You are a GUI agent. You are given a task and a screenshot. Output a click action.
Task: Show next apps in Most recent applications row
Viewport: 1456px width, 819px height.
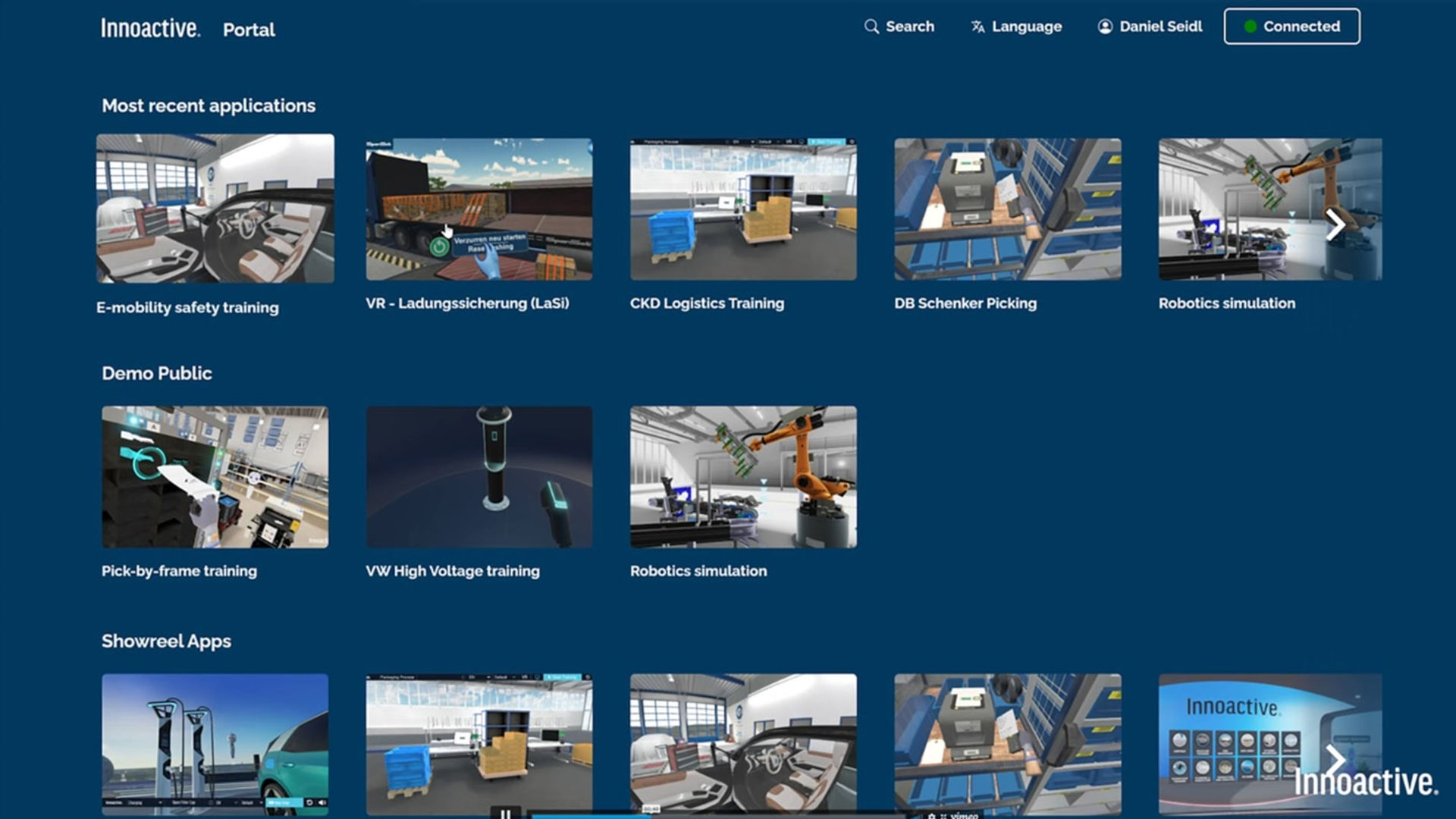[x=1335, y=225]
